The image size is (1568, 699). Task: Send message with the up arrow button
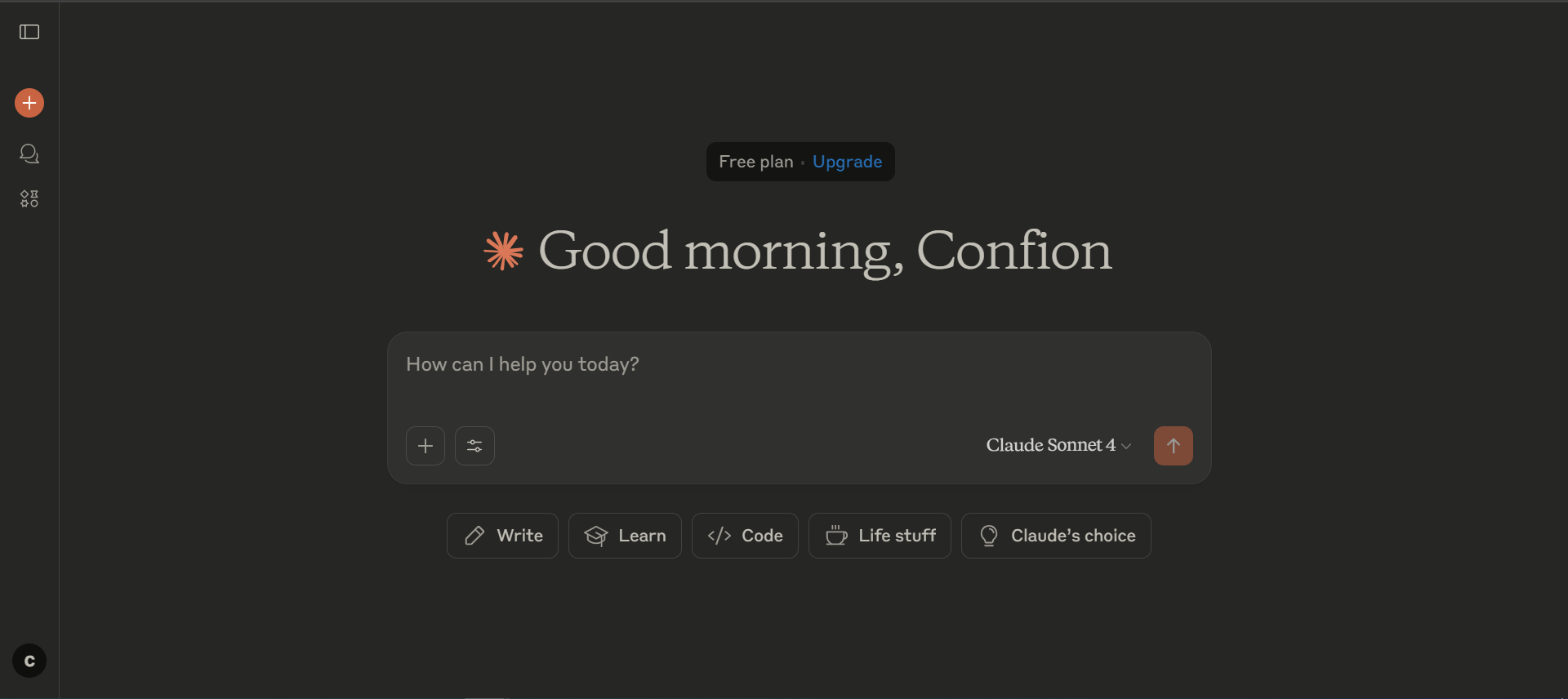[x=1174, y=446]
